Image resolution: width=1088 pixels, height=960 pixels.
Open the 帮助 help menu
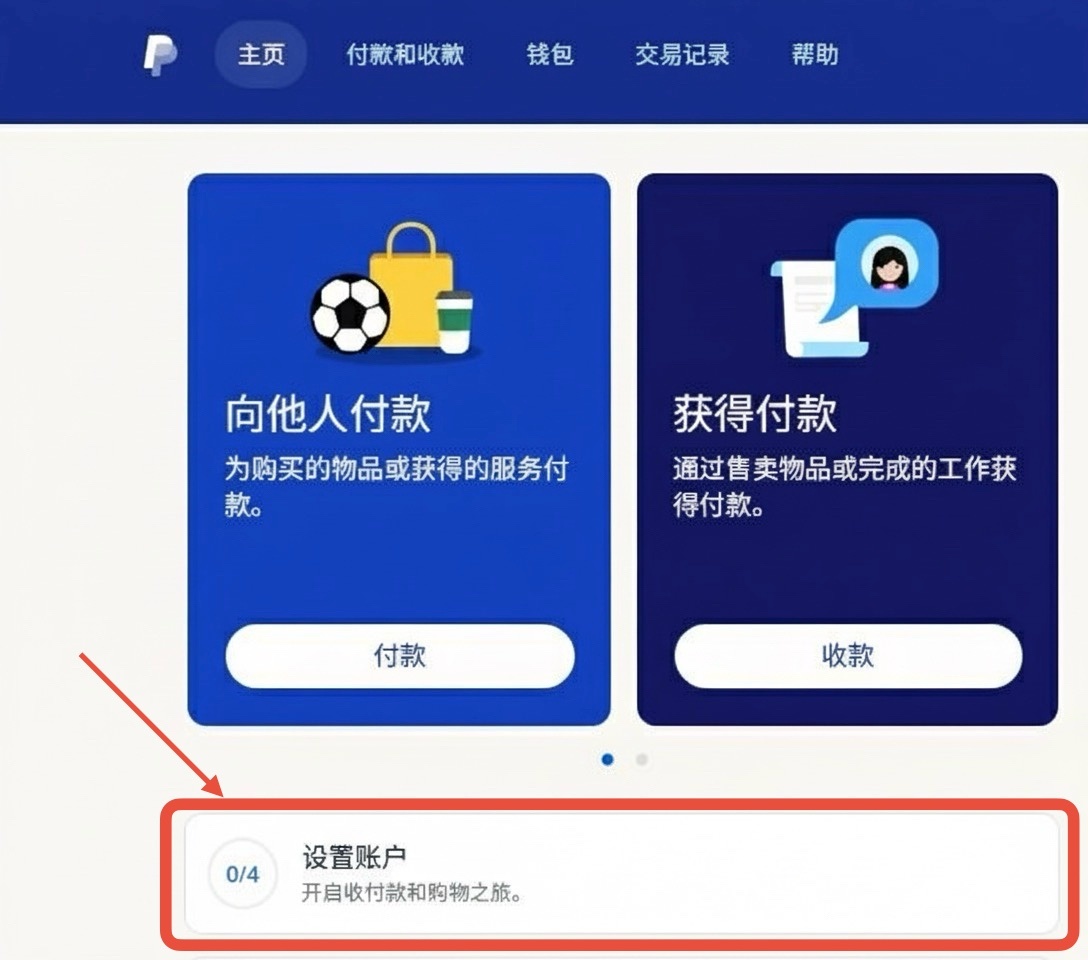815,54
